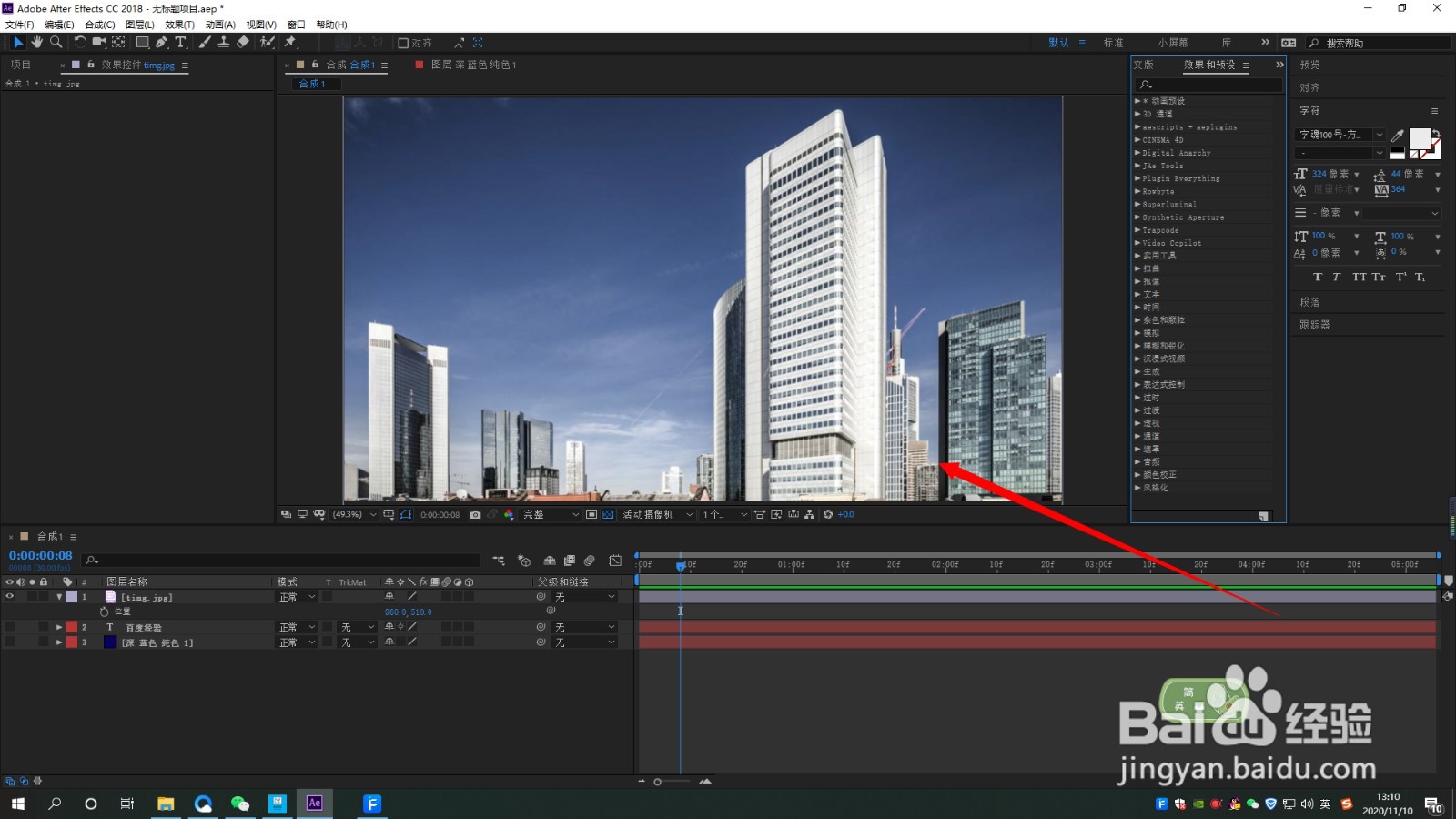
Task: Select the Clone Stamp tool
Action: pyautogui.click(x=223, y=43)
